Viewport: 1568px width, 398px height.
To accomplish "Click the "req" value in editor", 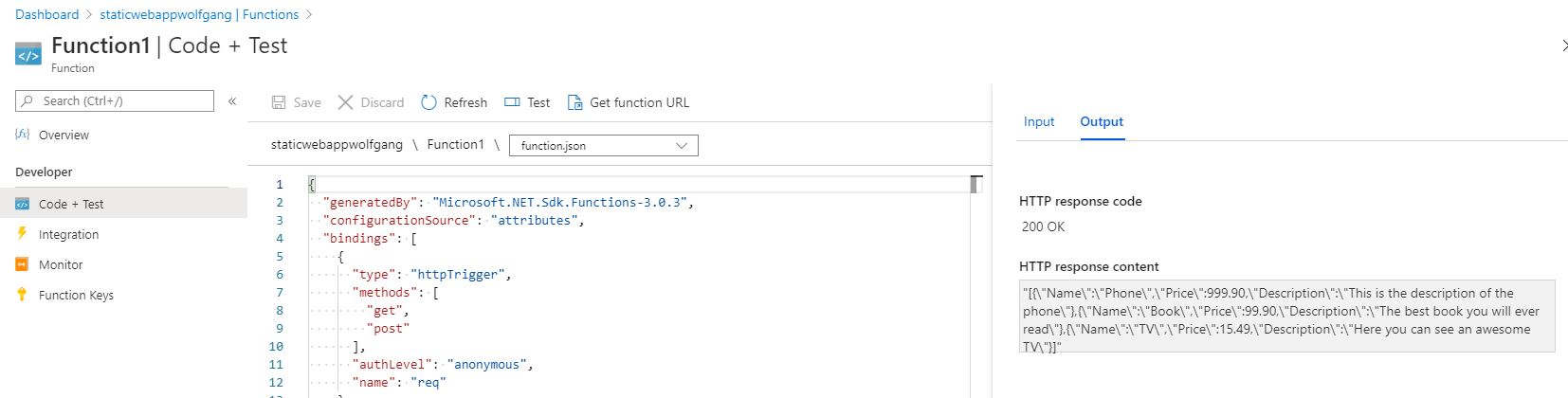I will coord(428,383).
